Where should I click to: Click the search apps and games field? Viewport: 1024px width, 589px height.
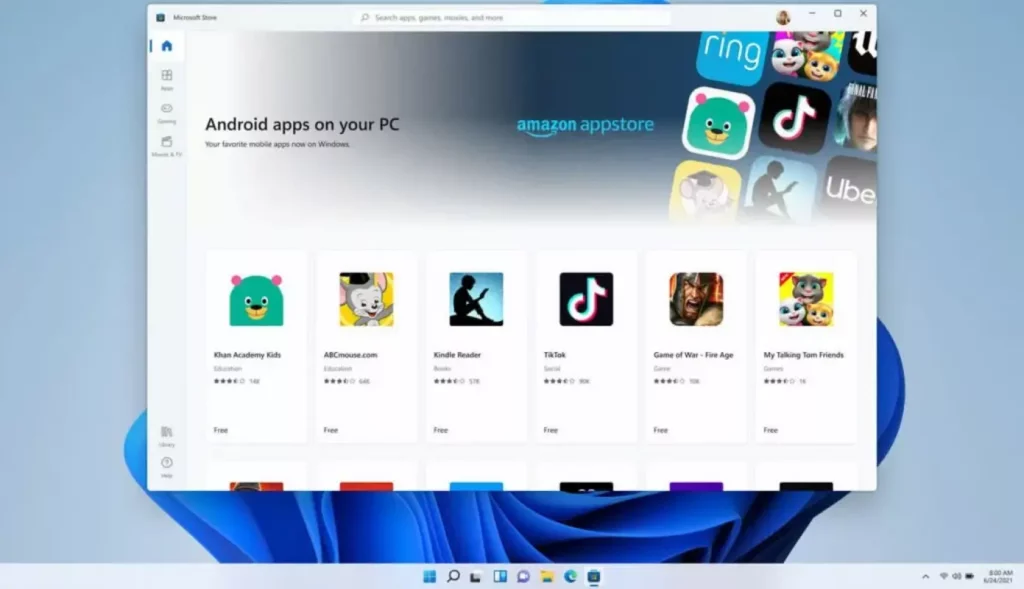(x=511, y=17)
